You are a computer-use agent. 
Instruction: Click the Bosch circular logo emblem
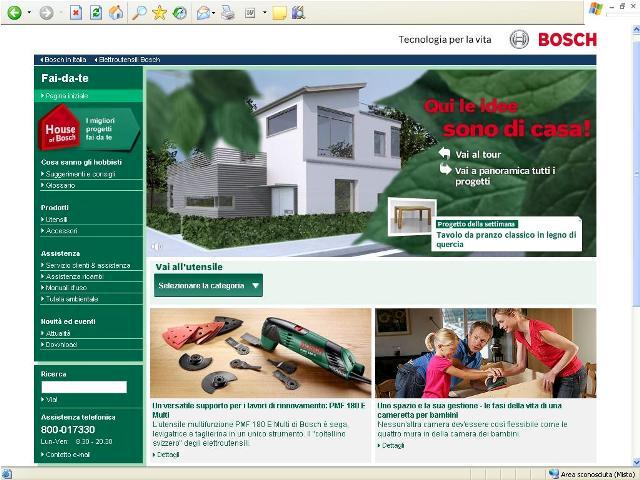click(519, 40)
